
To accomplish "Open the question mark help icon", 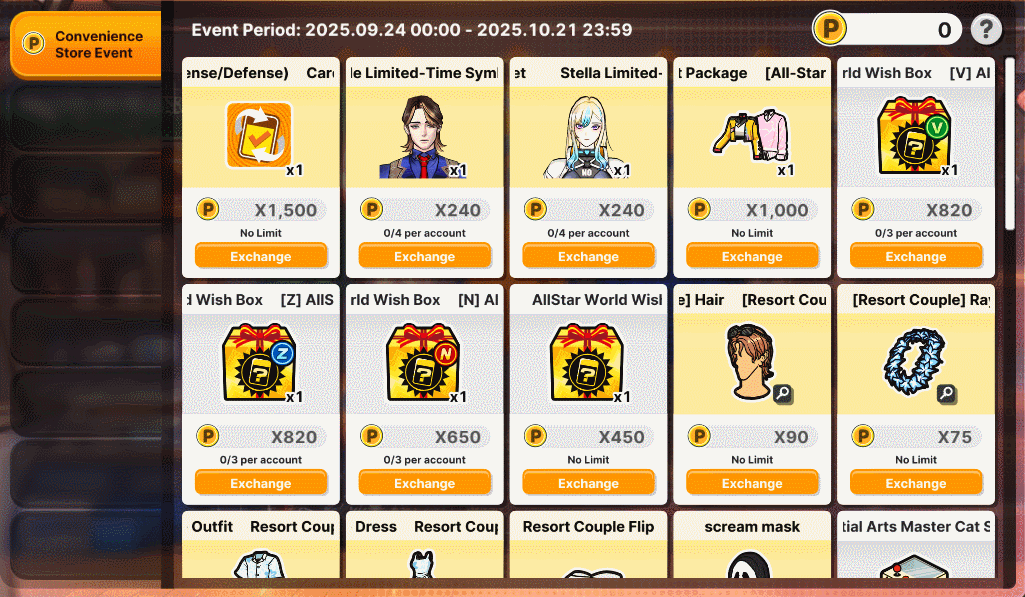I will (986, 29).
